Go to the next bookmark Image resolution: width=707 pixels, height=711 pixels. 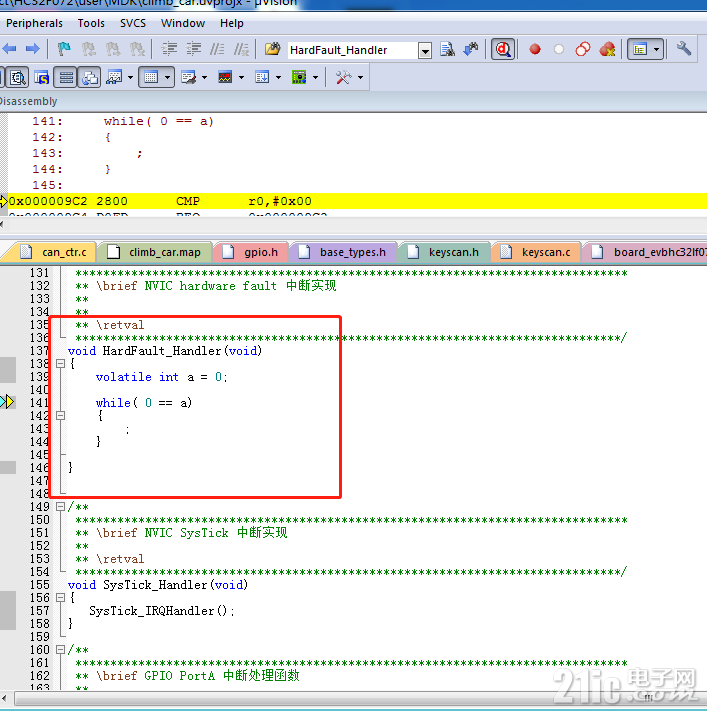pos(112,49)
